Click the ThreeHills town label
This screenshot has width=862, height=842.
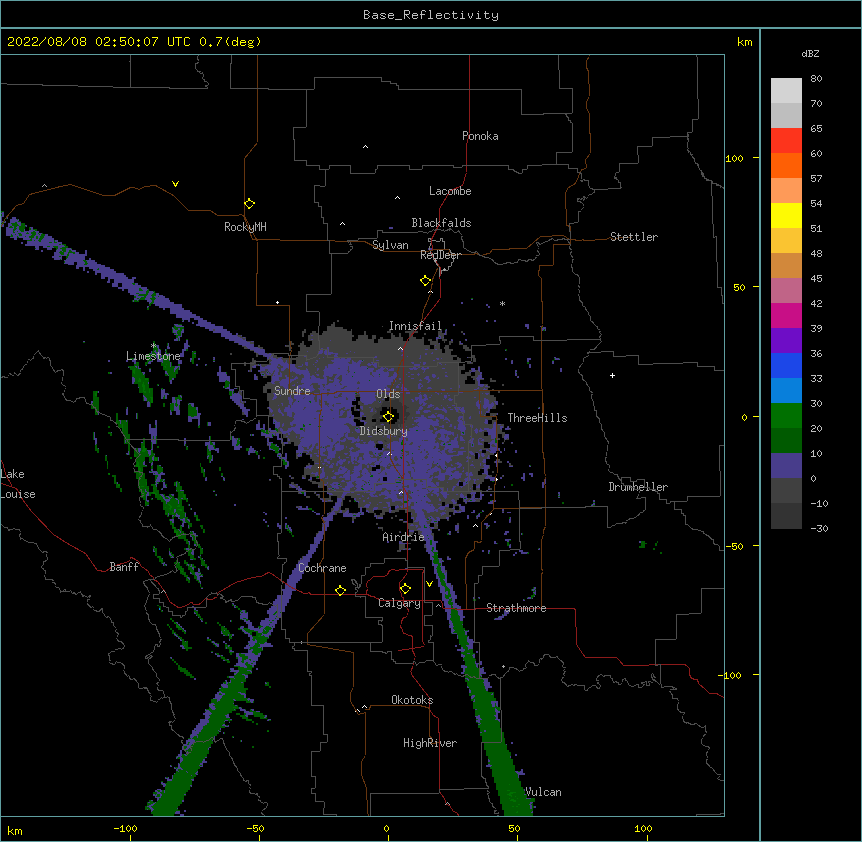(537, 418)
